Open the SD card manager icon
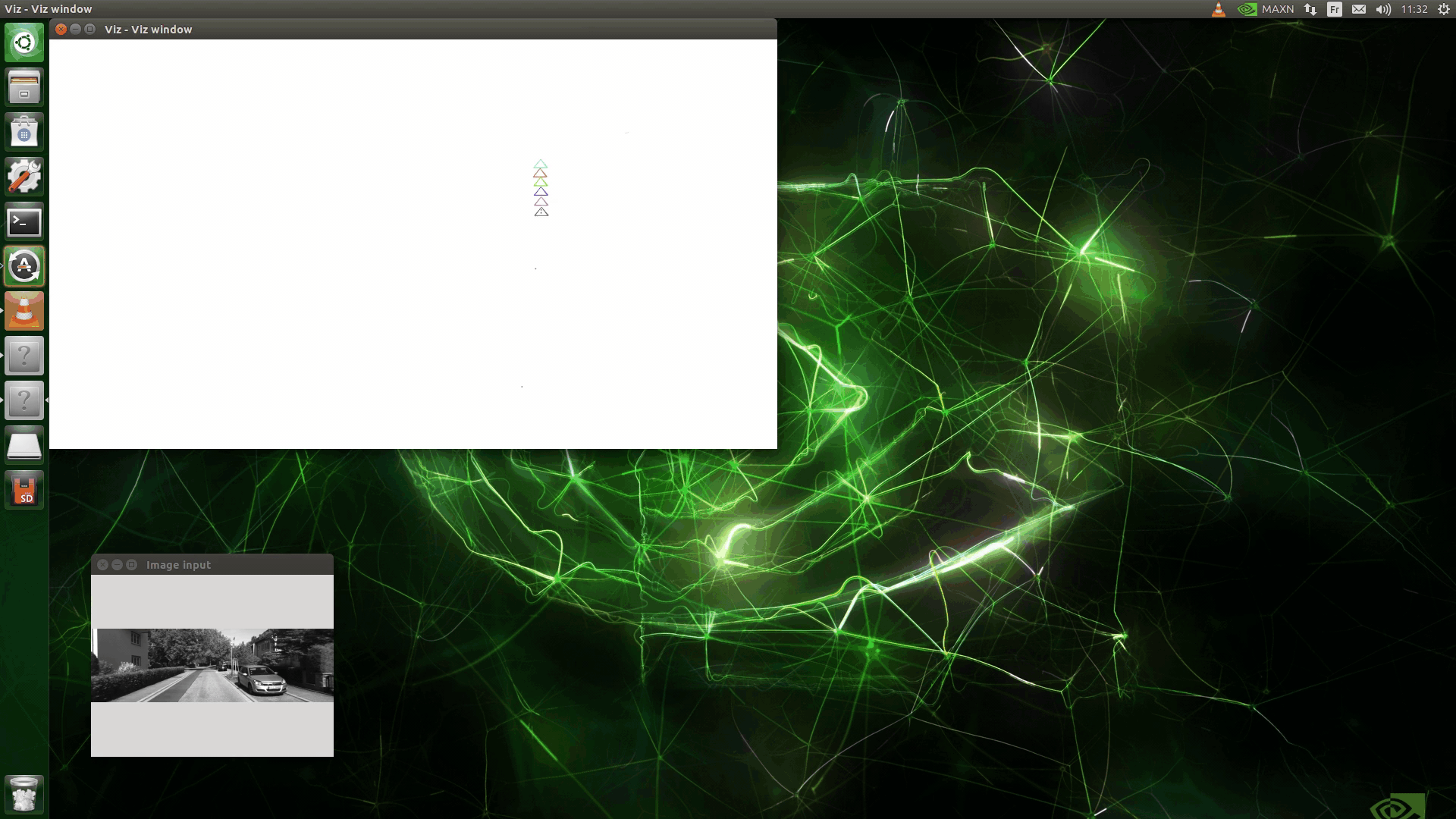1456x819 pixels. coord(25,491)
